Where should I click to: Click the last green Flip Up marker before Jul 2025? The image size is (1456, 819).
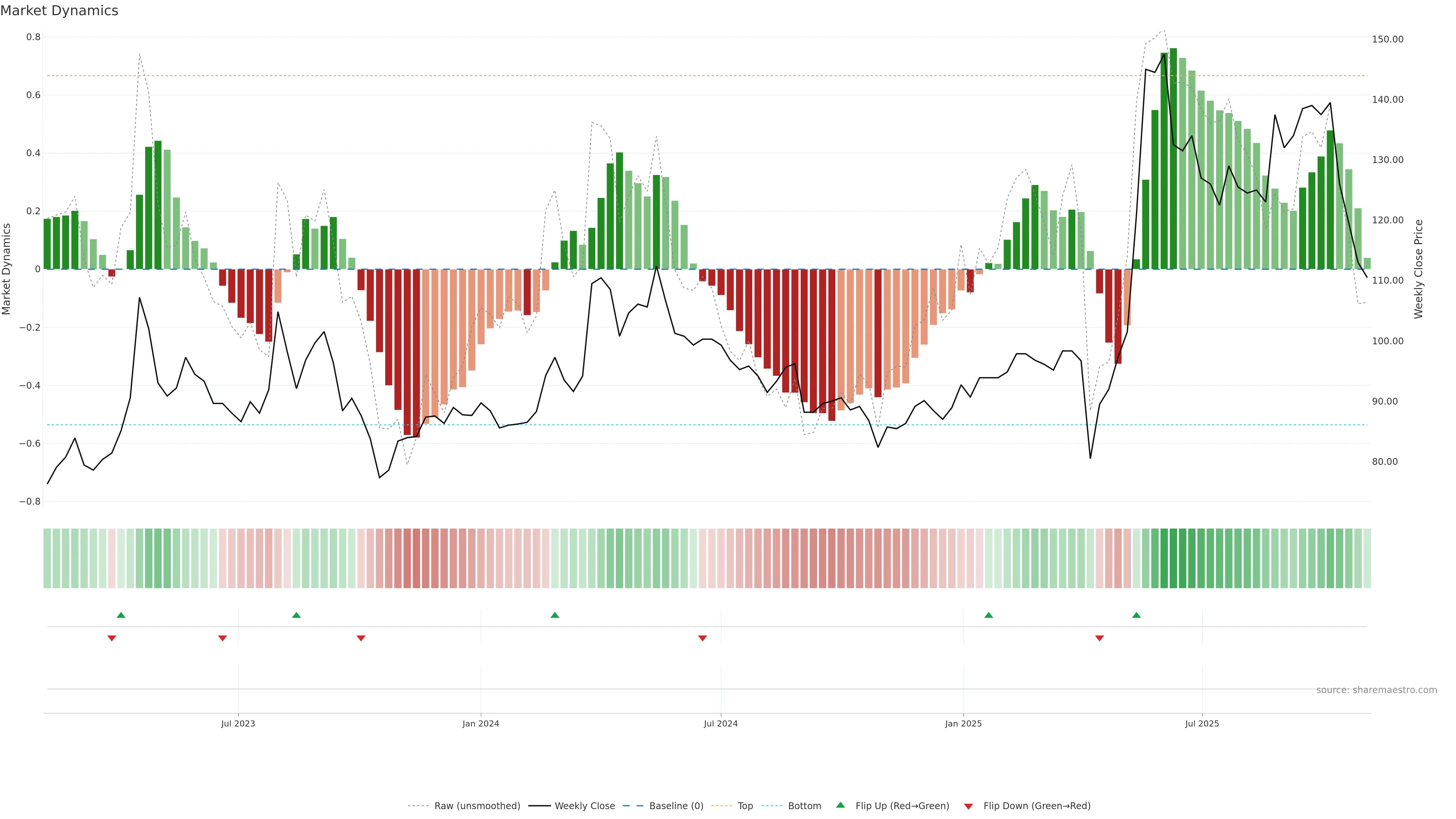click(x=1136, y=615)
